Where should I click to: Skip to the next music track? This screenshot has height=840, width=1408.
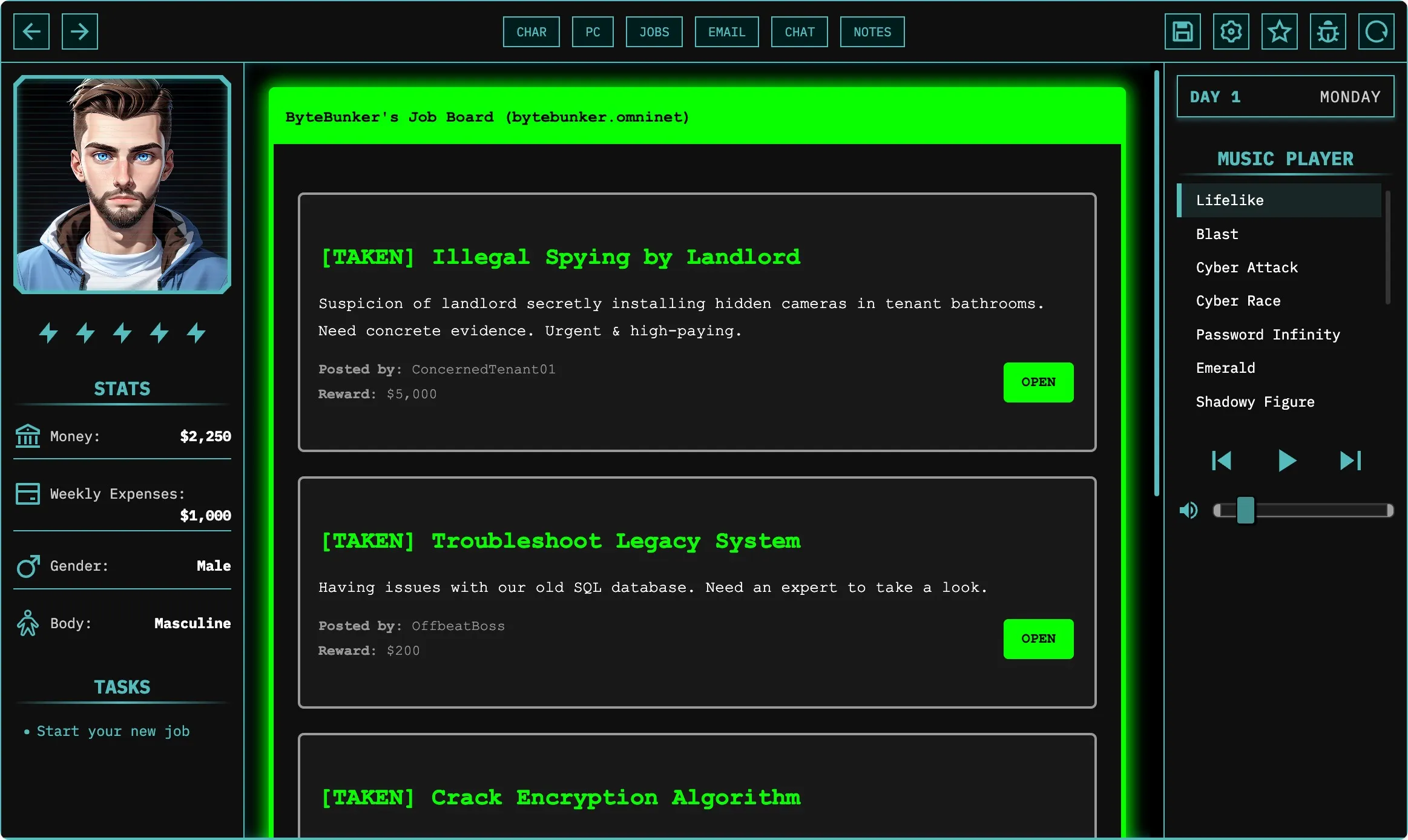pos(1350,461)
